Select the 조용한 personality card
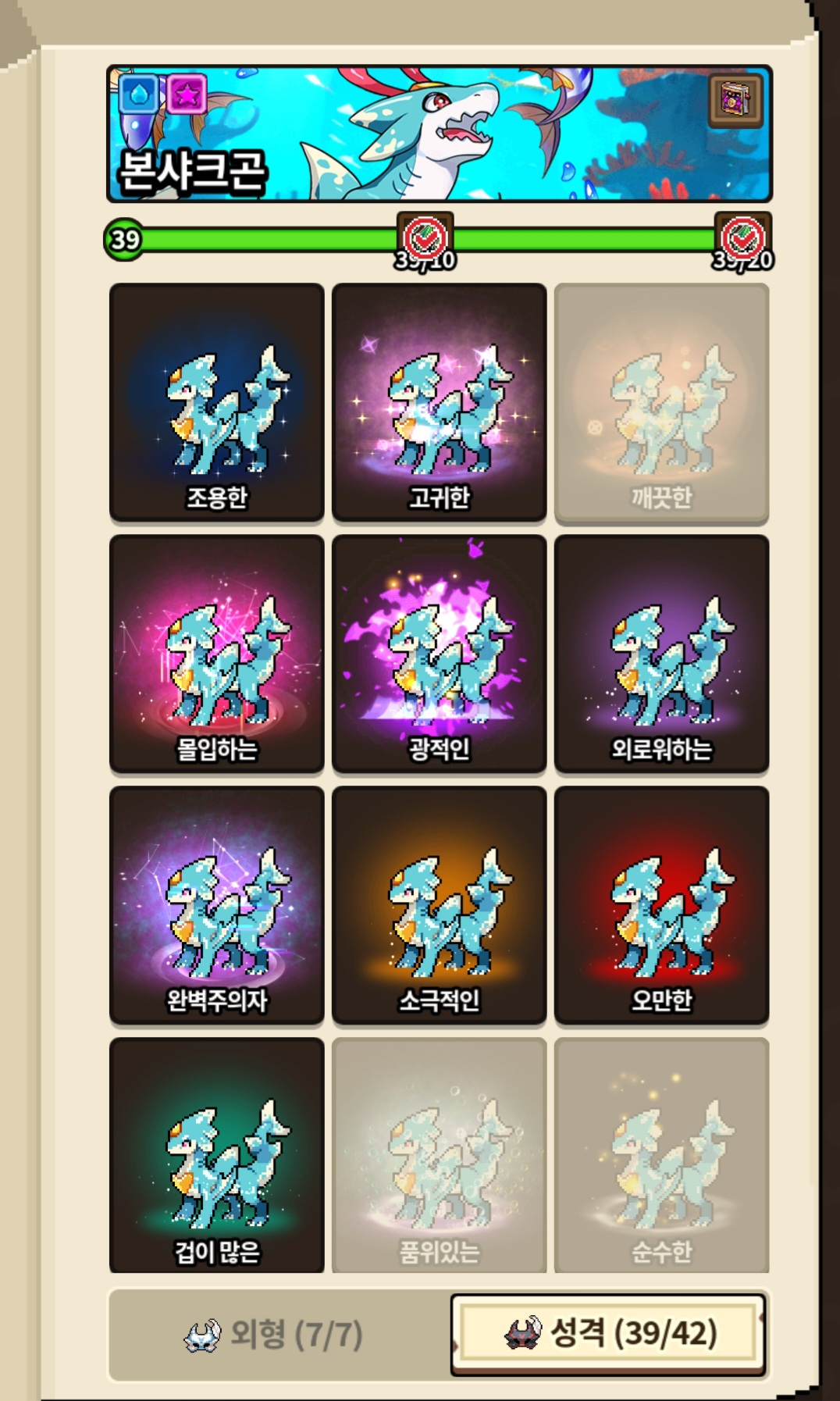 click(x=217, y=401)
